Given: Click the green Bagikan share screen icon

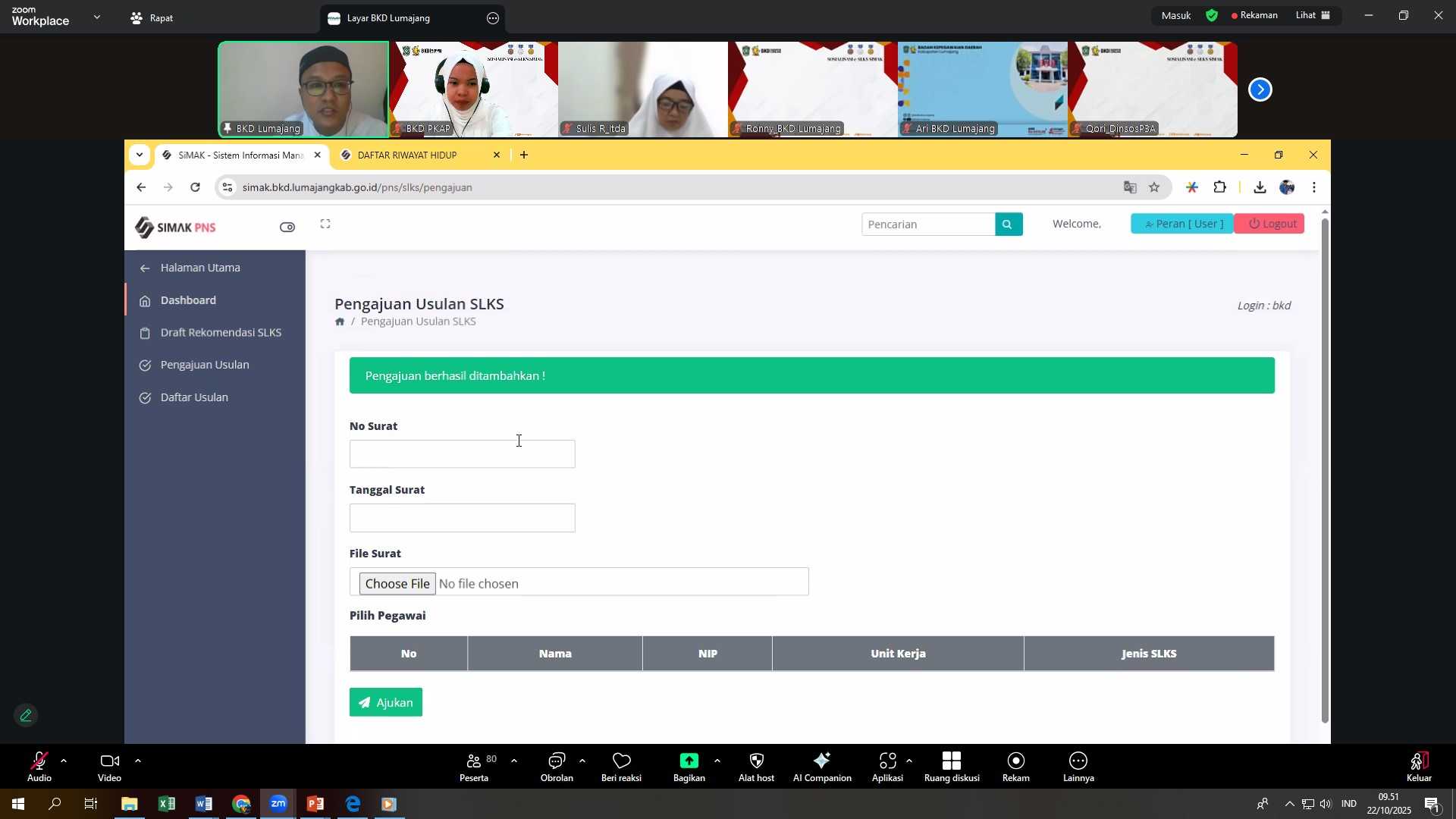Looking at the screenshot, I should (689, 761).
